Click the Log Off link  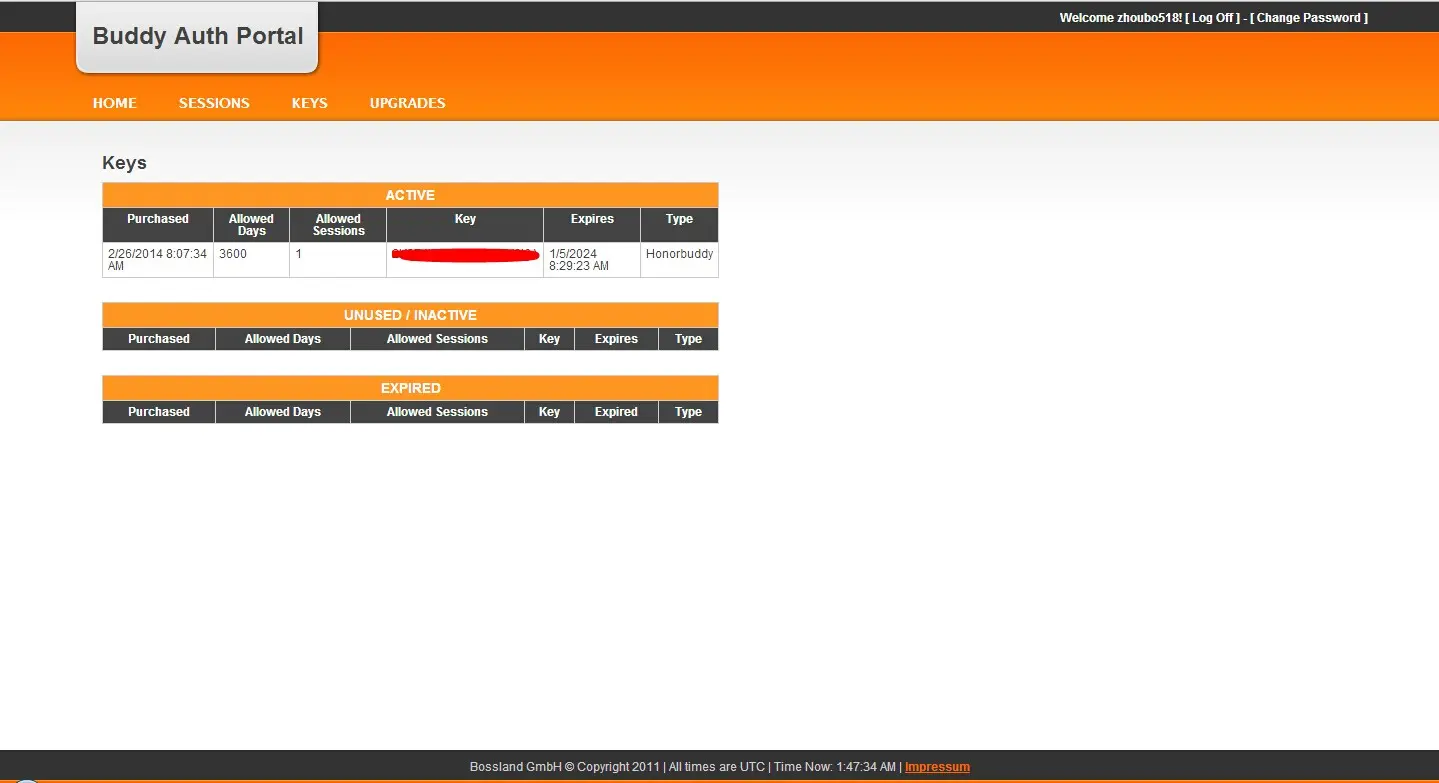coord(1212,18)
